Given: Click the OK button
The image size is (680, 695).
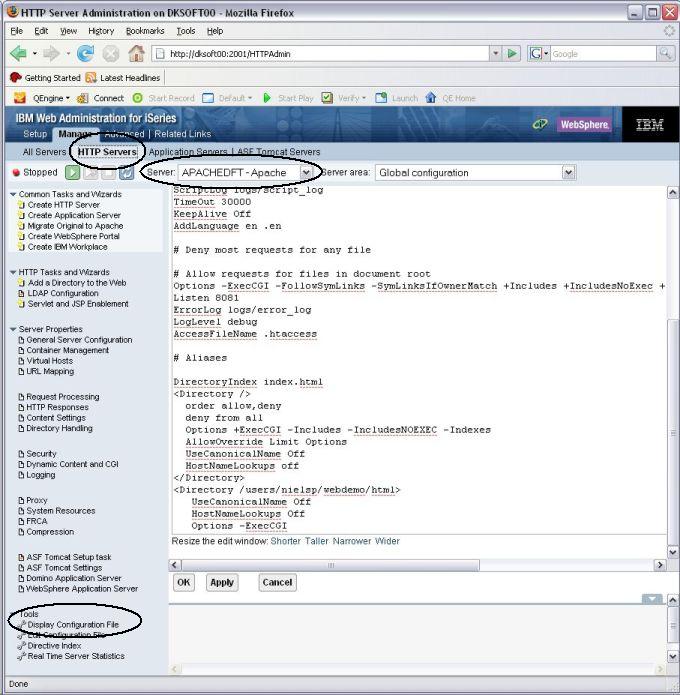Looking at the screenshot, I should point(184,582).
